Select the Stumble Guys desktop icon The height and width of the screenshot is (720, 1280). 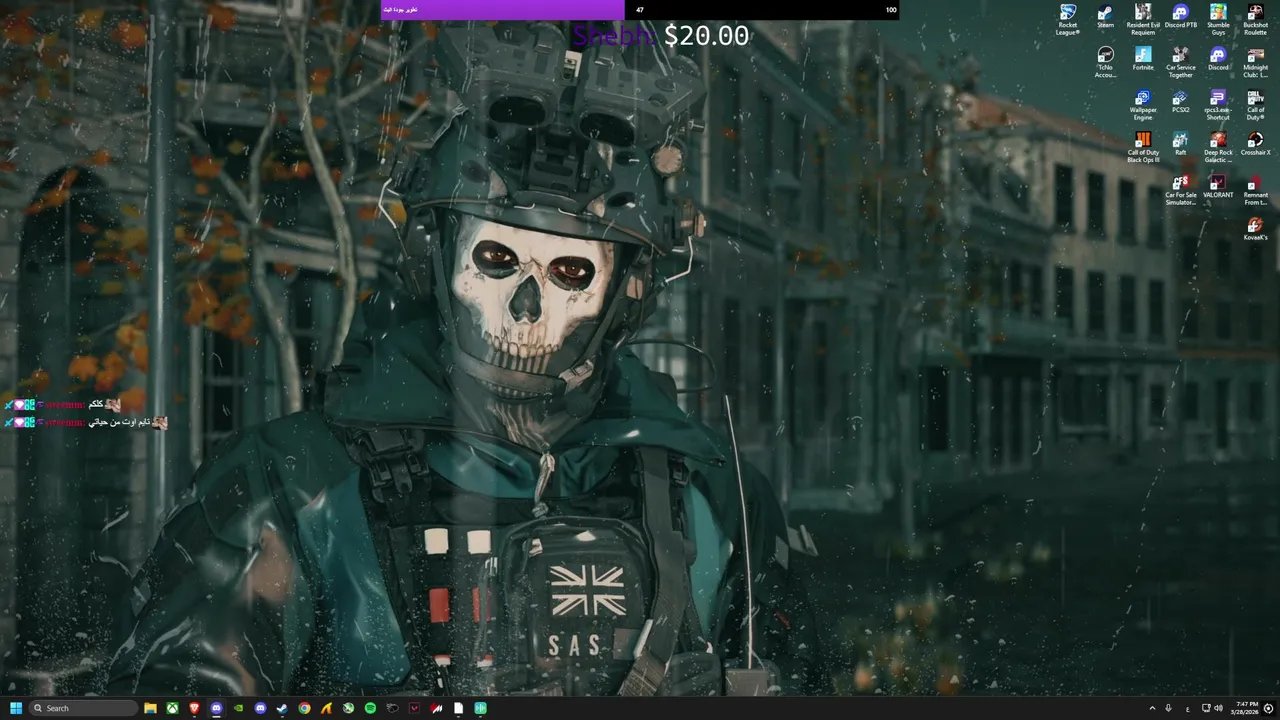point(1218,19)
